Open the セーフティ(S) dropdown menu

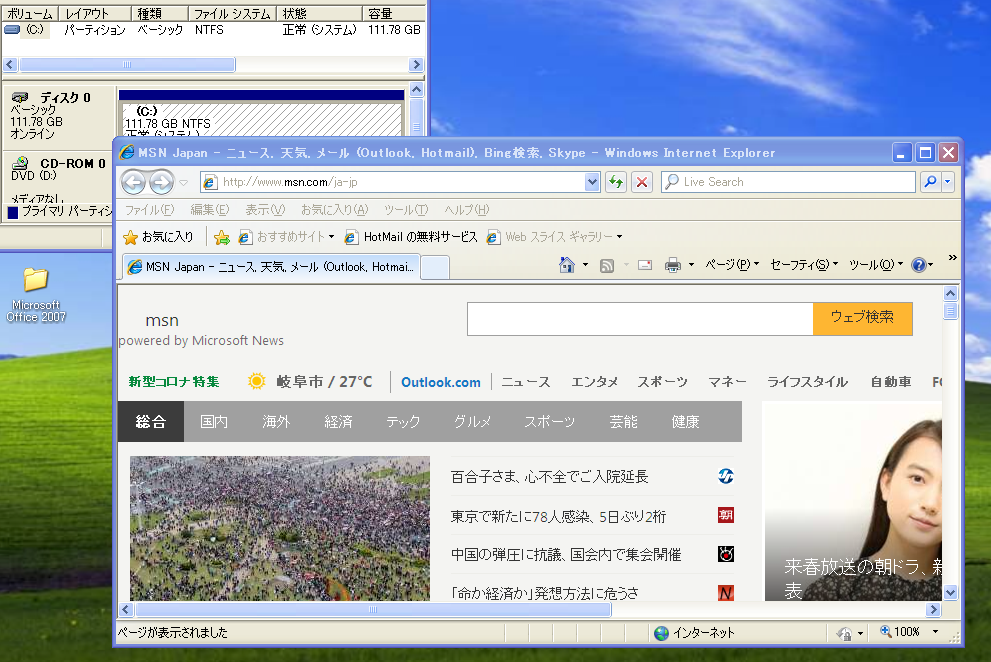tap(804, 265)
